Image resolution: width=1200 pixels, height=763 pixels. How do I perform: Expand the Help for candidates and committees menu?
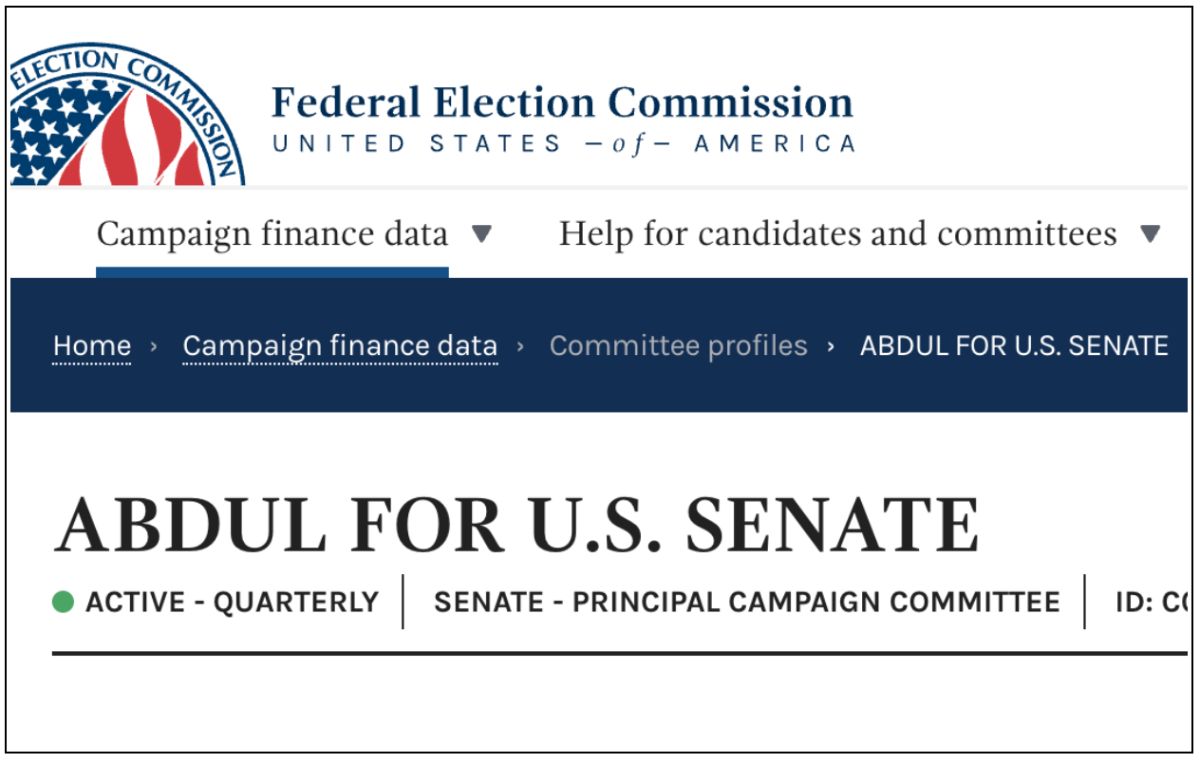tap(1152, 234)
